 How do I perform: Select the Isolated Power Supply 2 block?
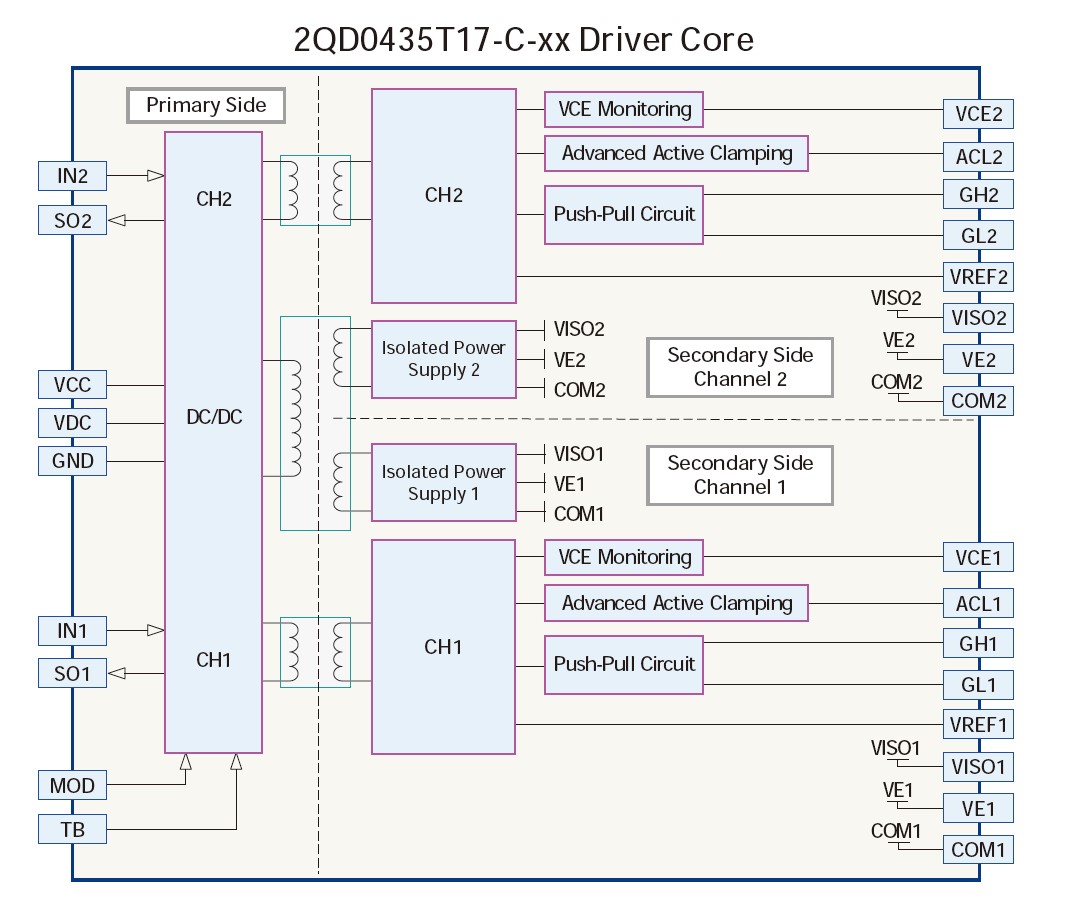[x=443, y=359]
